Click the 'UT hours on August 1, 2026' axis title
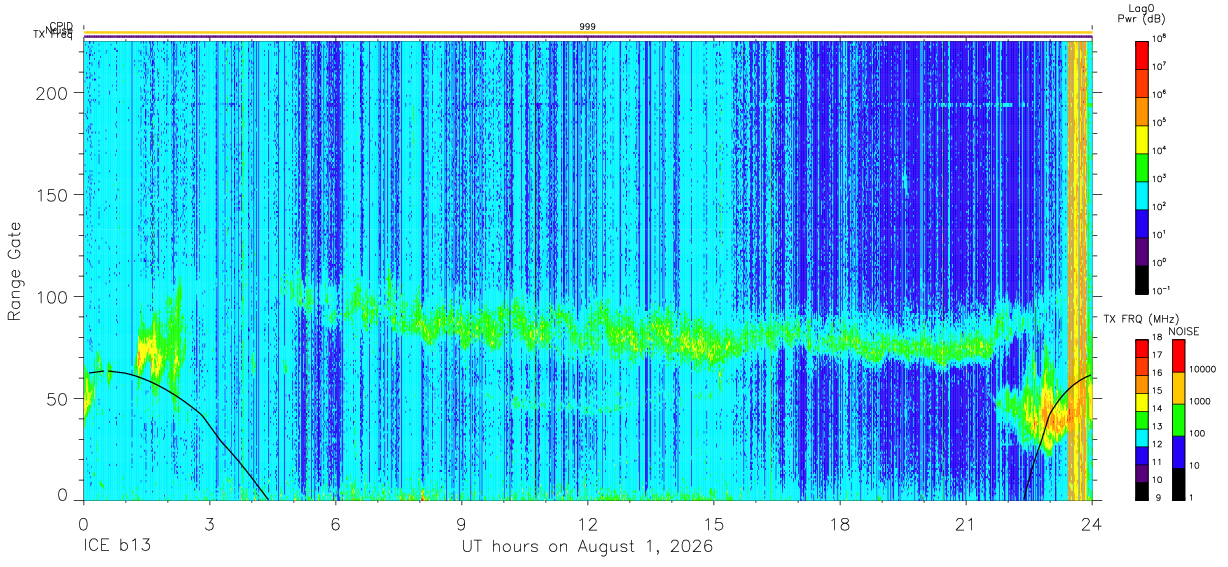Viewport: 1228px width, 567px height. coord(587,548)
